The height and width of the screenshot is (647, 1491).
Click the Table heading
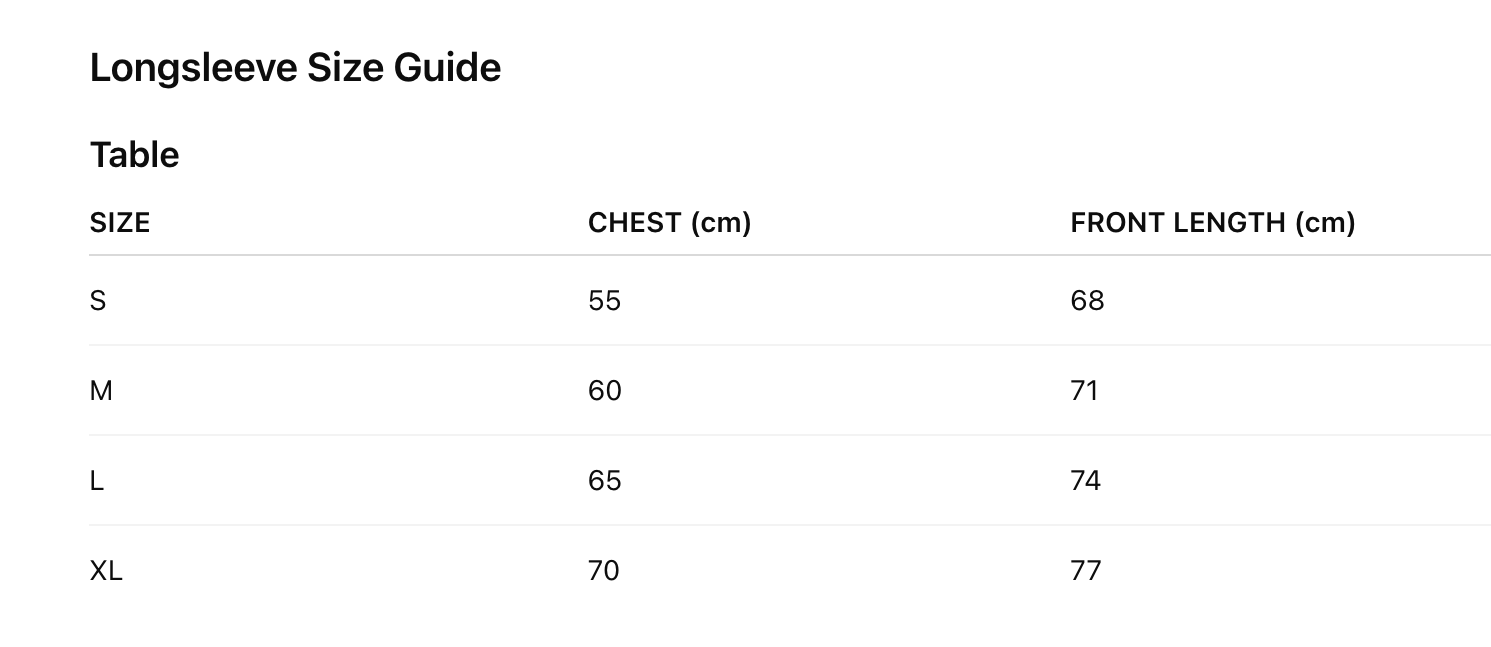point(134,155)
